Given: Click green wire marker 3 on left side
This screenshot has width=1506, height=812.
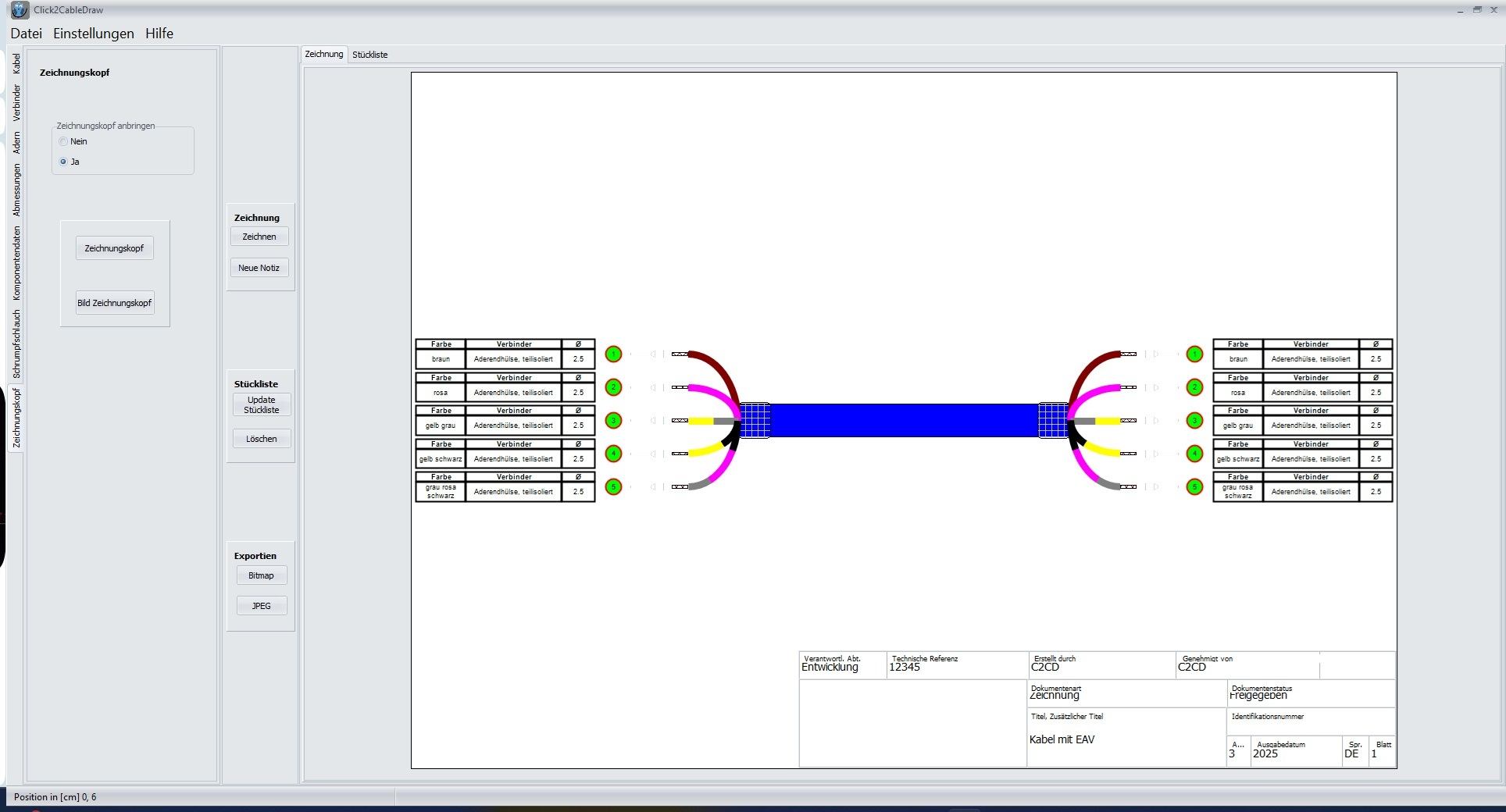Looking at the screenshot, I should [614, 421].
